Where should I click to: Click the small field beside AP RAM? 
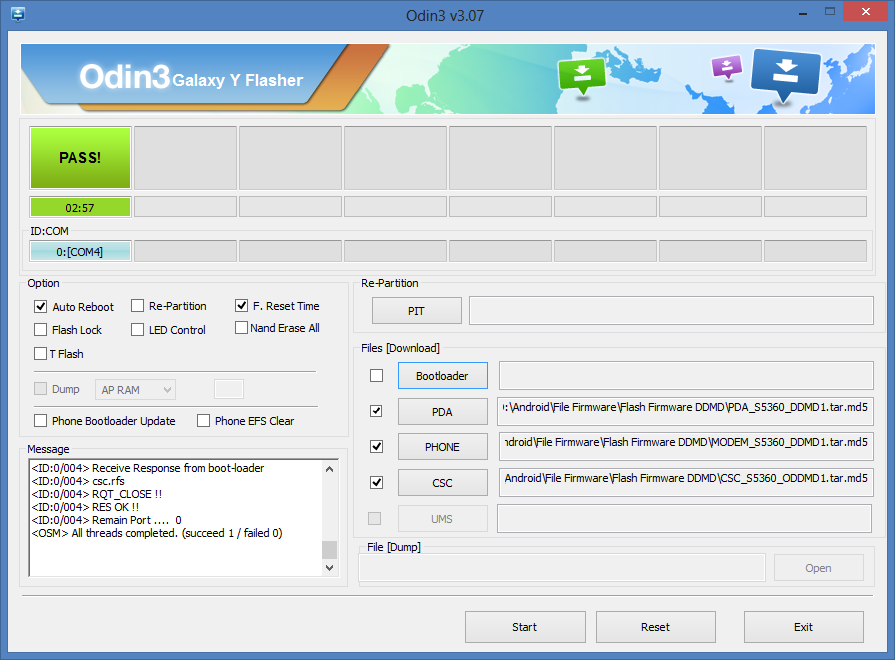pyautogui.click(x=229, y=389)
